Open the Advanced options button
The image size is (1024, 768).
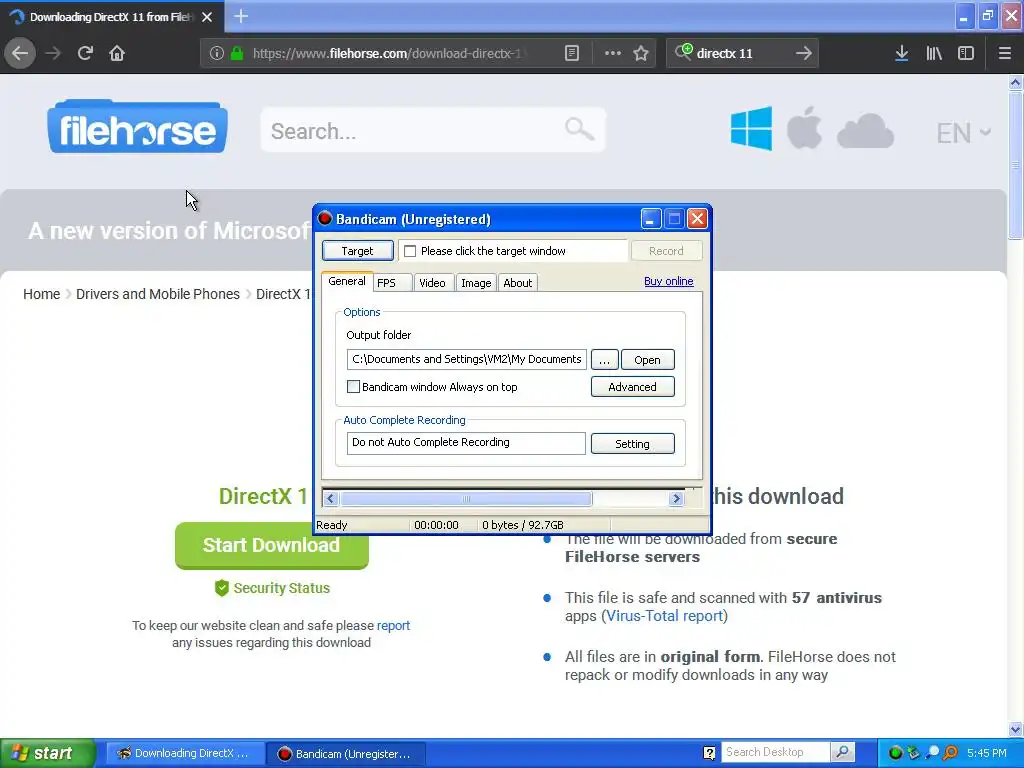click(632, 387)
